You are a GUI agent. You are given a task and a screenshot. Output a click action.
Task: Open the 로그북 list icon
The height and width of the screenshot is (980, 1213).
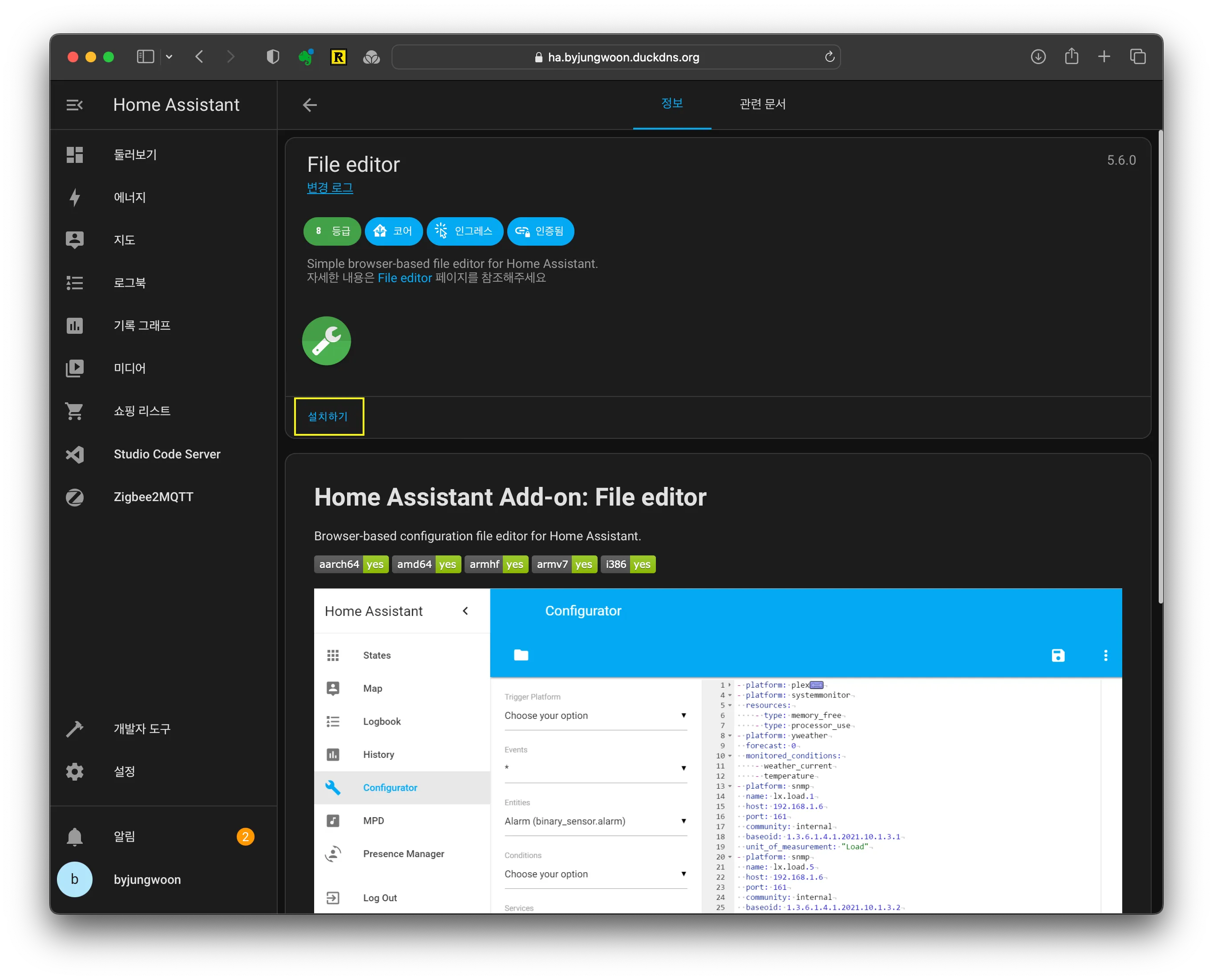(74, 283)
